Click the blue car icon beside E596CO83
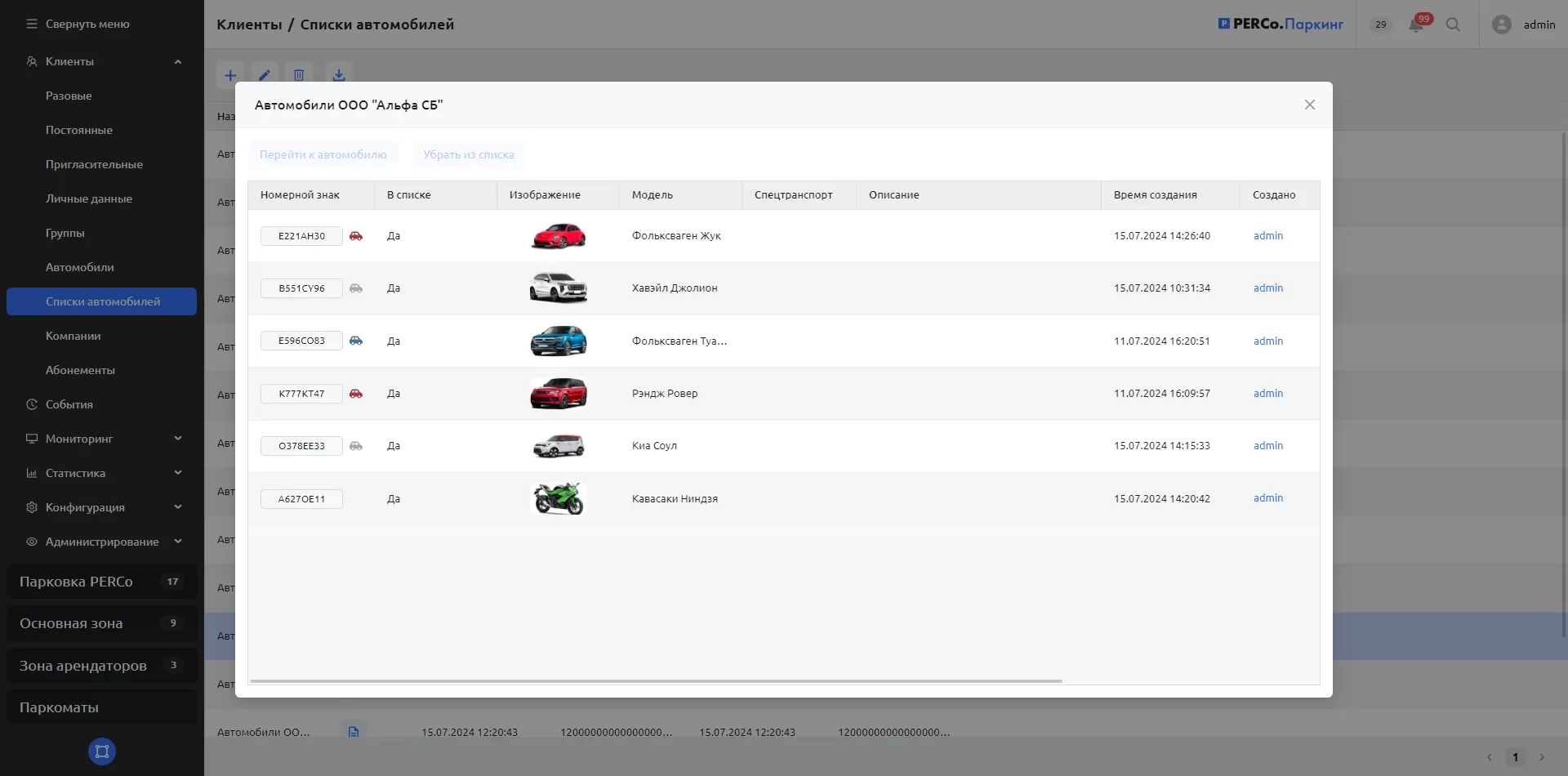Screen dimensions: 1568x776 pyautogui.click(x=356, y=341)
